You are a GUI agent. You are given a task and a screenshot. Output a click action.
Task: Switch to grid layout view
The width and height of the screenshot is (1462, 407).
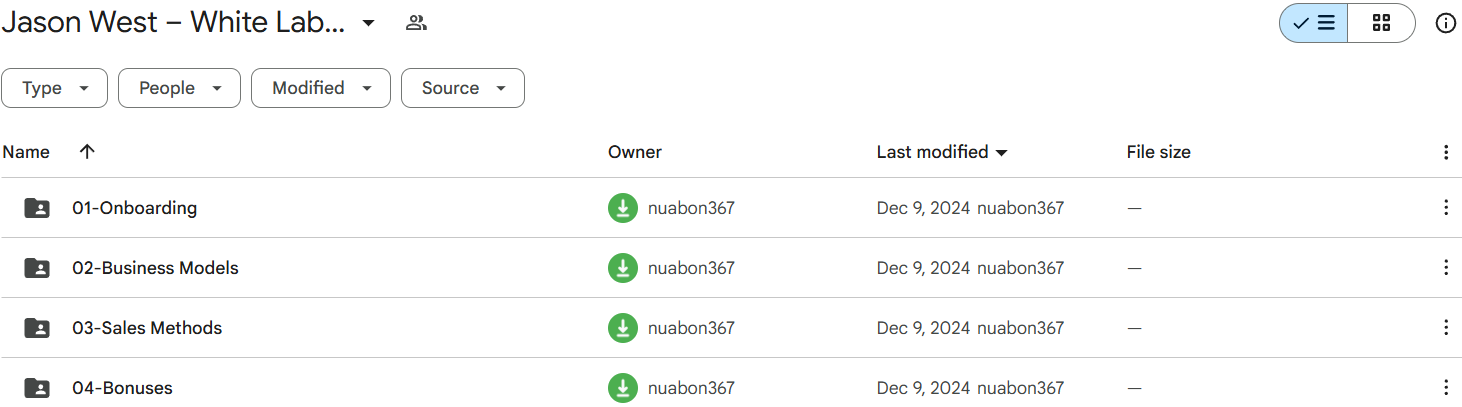(x=1381, y=23)
